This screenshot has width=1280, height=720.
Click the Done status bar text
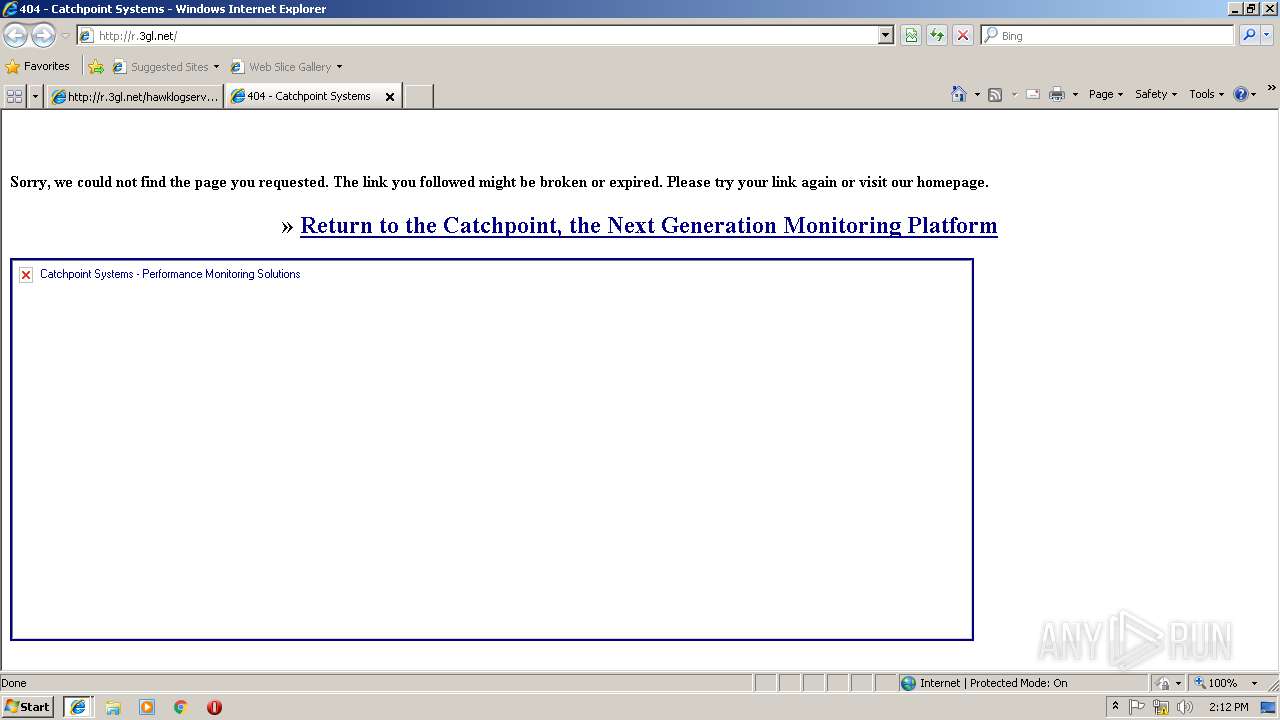[x=14, y=683]
